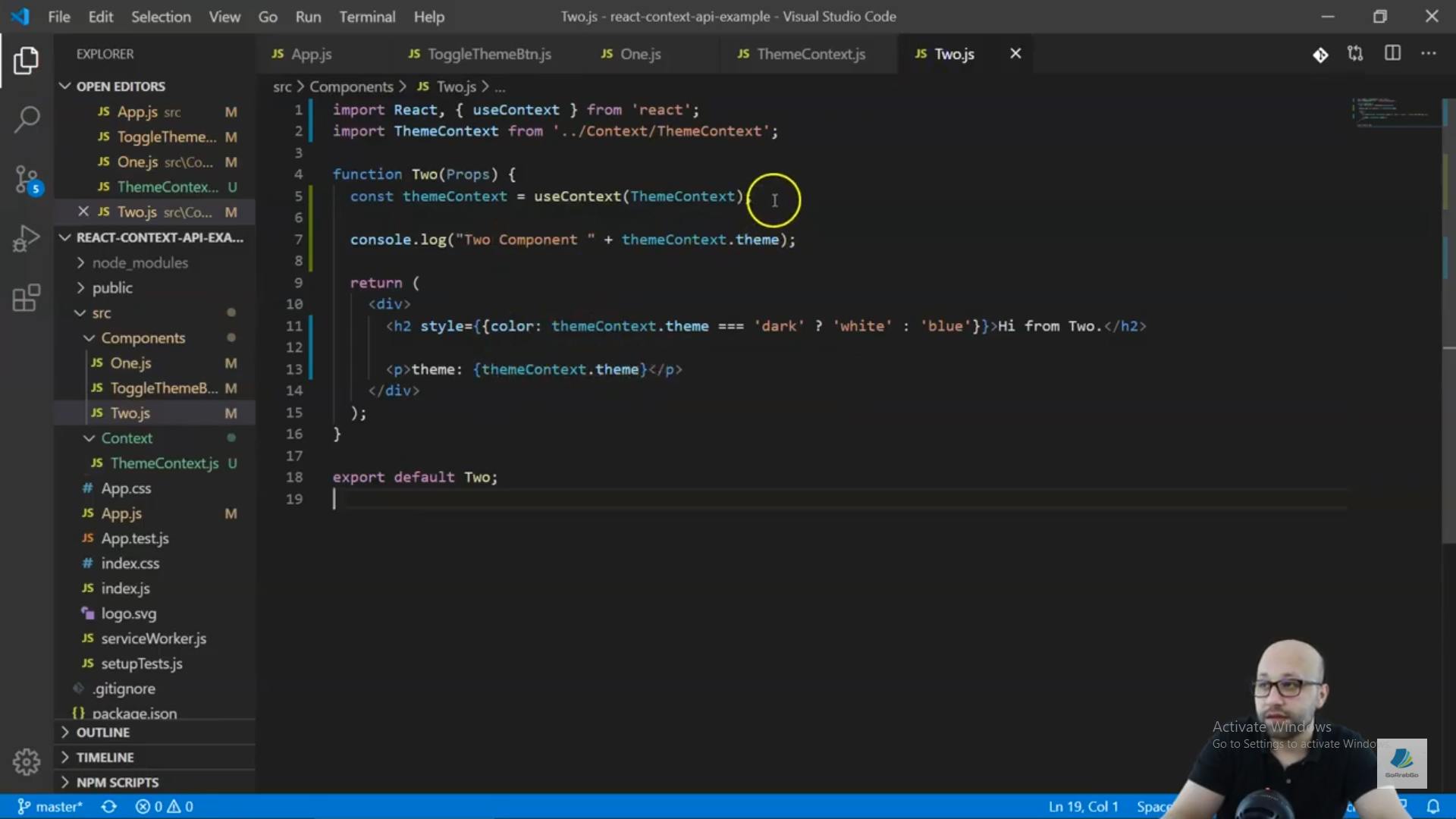This screenshot has height=819, width=1456.
Task: Click the Open Changes compare icon
Action: 1355,54
